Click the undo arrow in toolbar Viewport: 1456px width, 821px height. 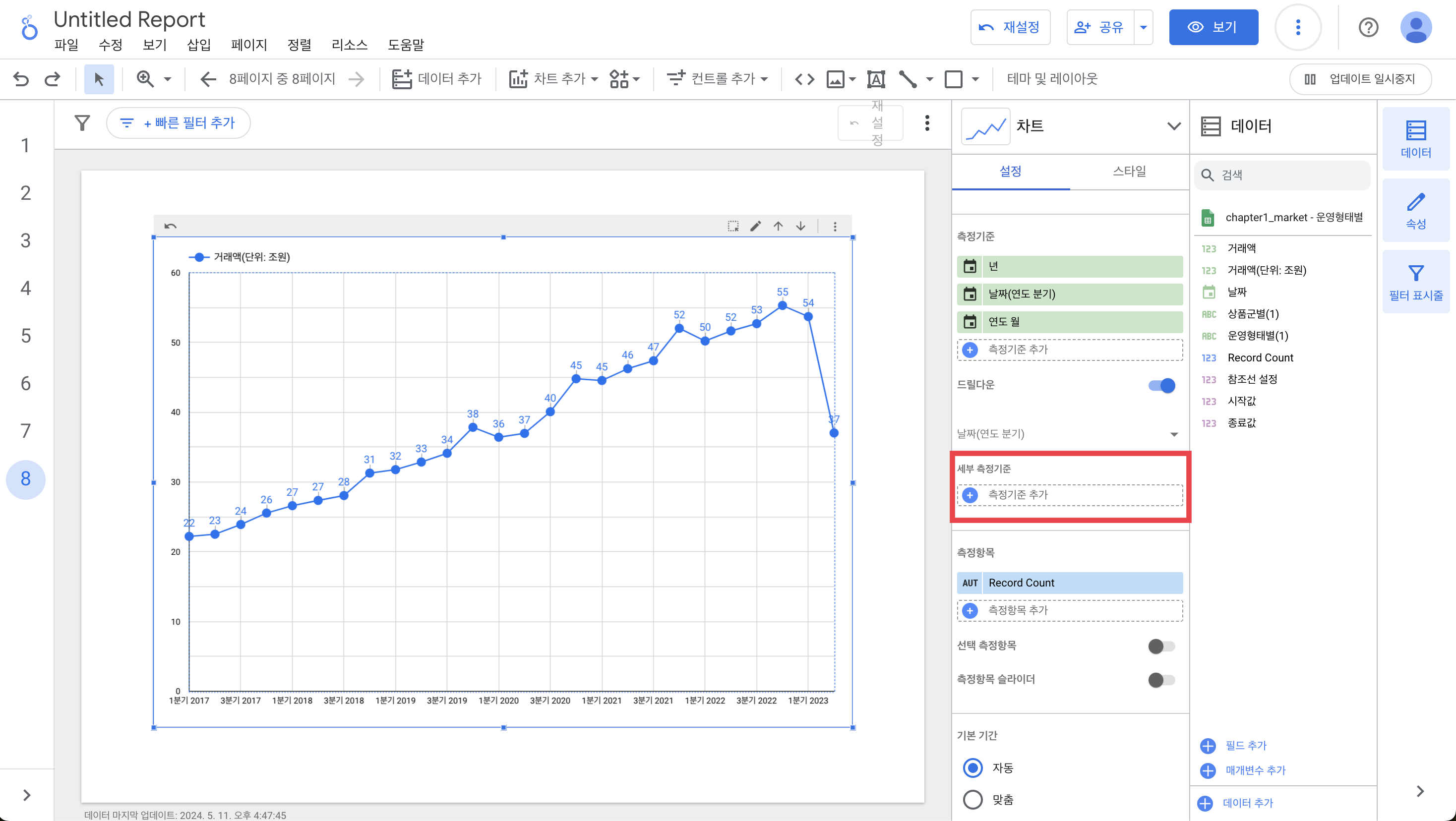coord(21,78)
